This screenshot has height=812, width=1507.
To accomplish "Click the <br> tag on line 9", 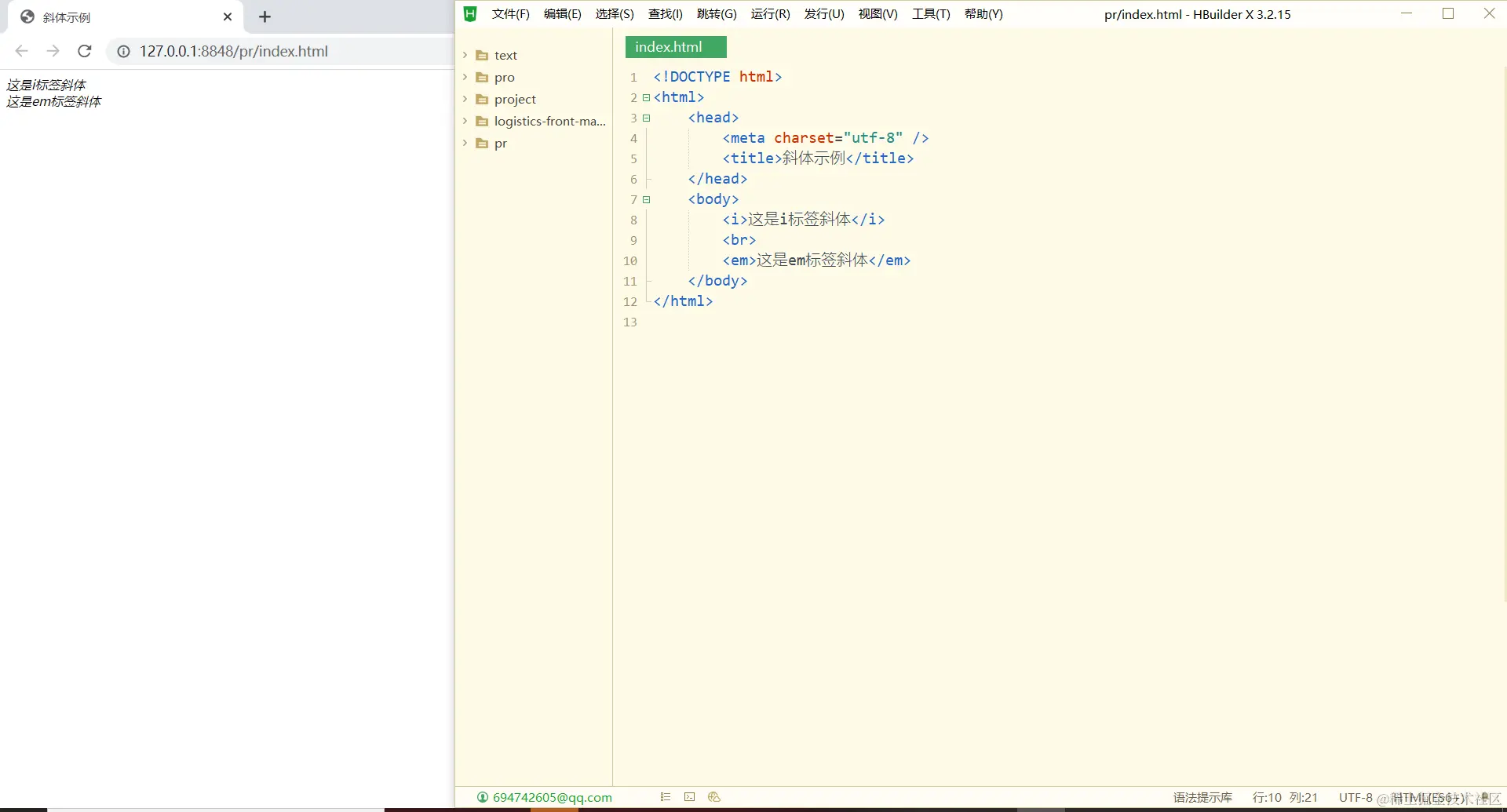I will pyautogui.click(x=739, y=240).
